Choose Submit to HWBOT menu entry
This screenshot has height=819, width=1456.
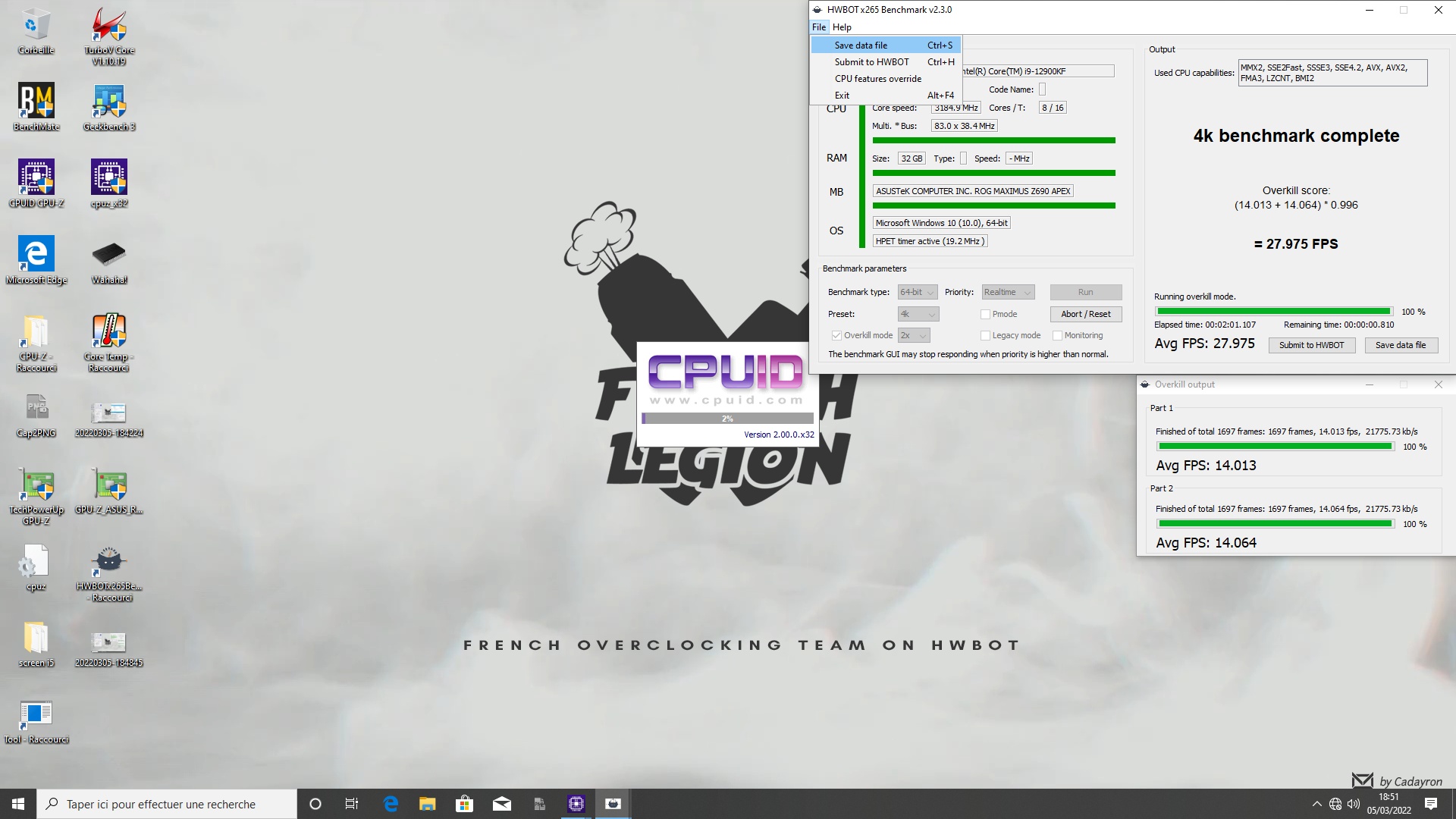point(886,62)
